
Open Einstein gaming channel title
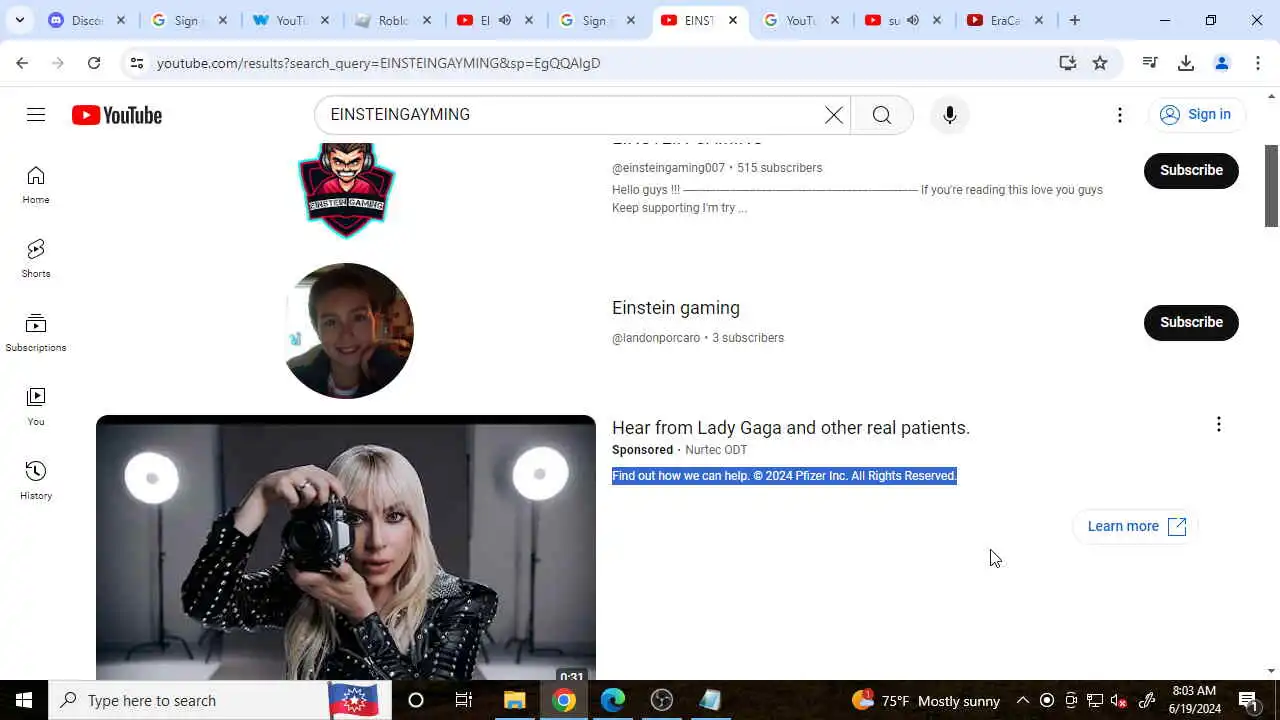tap(676, 308)
